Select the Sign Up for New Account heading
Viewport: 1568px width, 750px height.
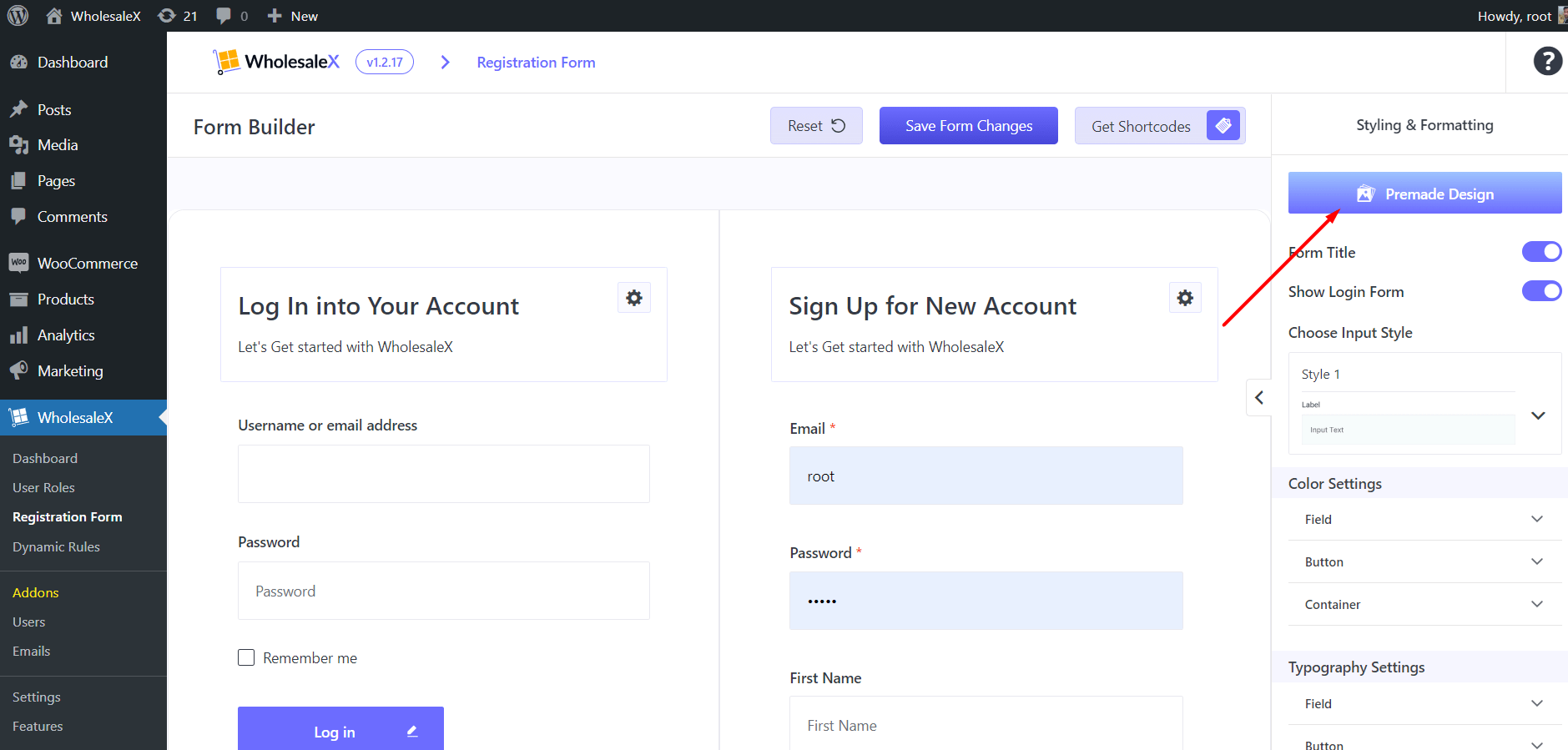(932, 305)
